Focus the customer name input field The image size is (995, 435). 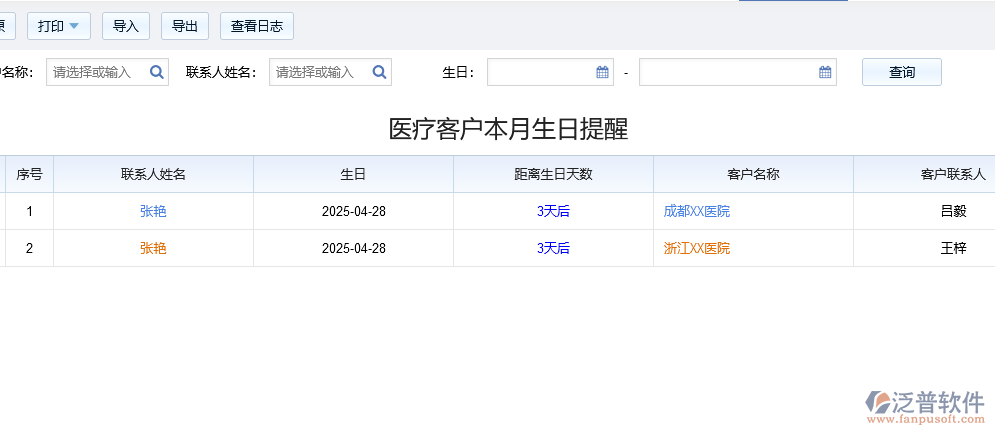(97, 72)
